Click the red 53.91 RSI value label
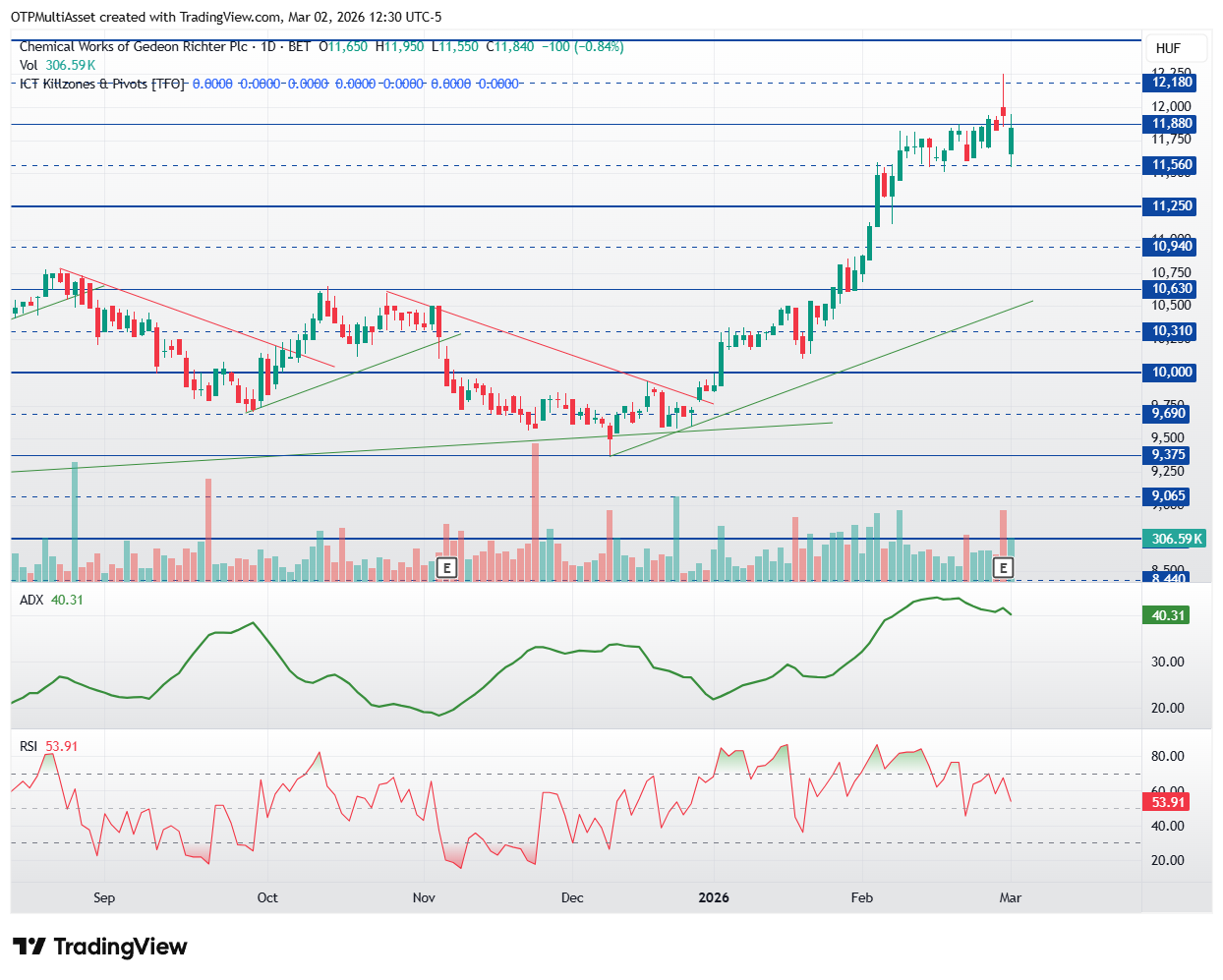Image resolution: width=1223 pixels, height=980 pixels. (1168, 802)
